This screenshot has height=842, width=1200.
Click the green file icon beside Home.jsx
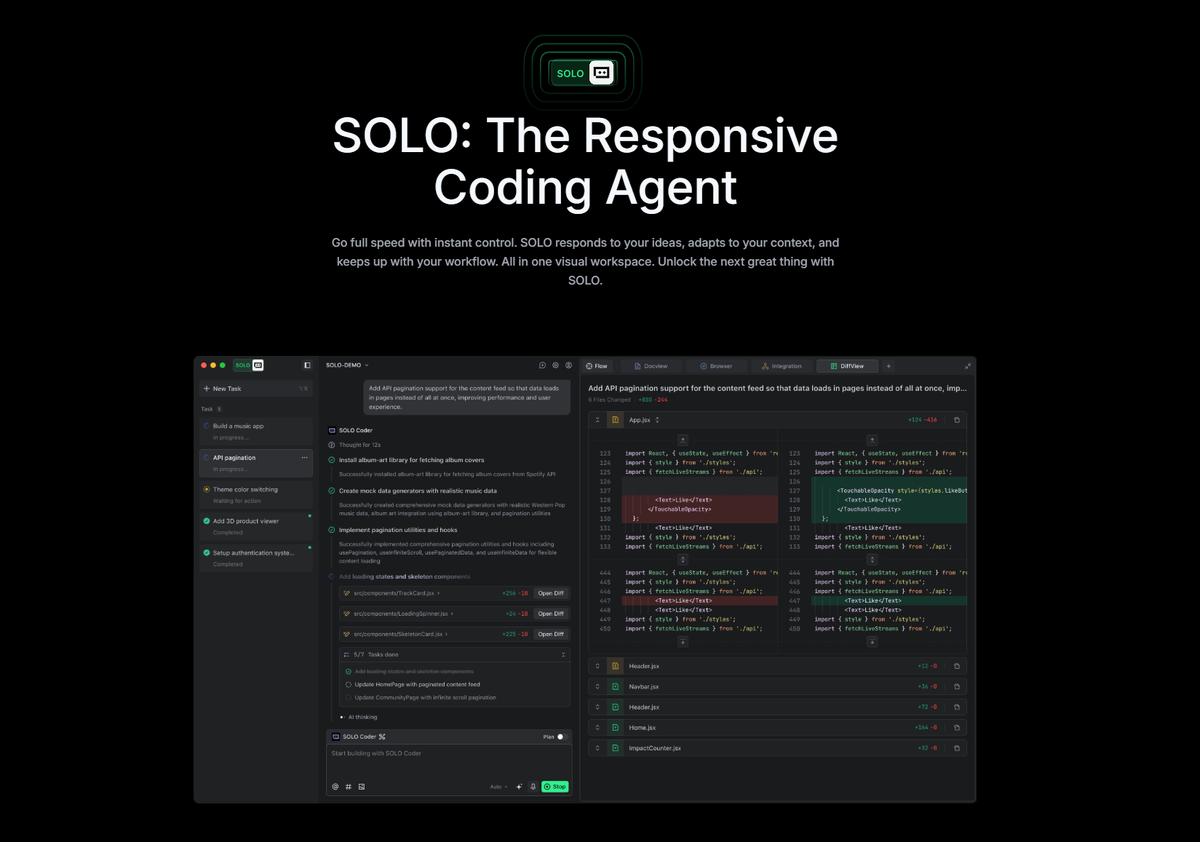tap(615, 727)
